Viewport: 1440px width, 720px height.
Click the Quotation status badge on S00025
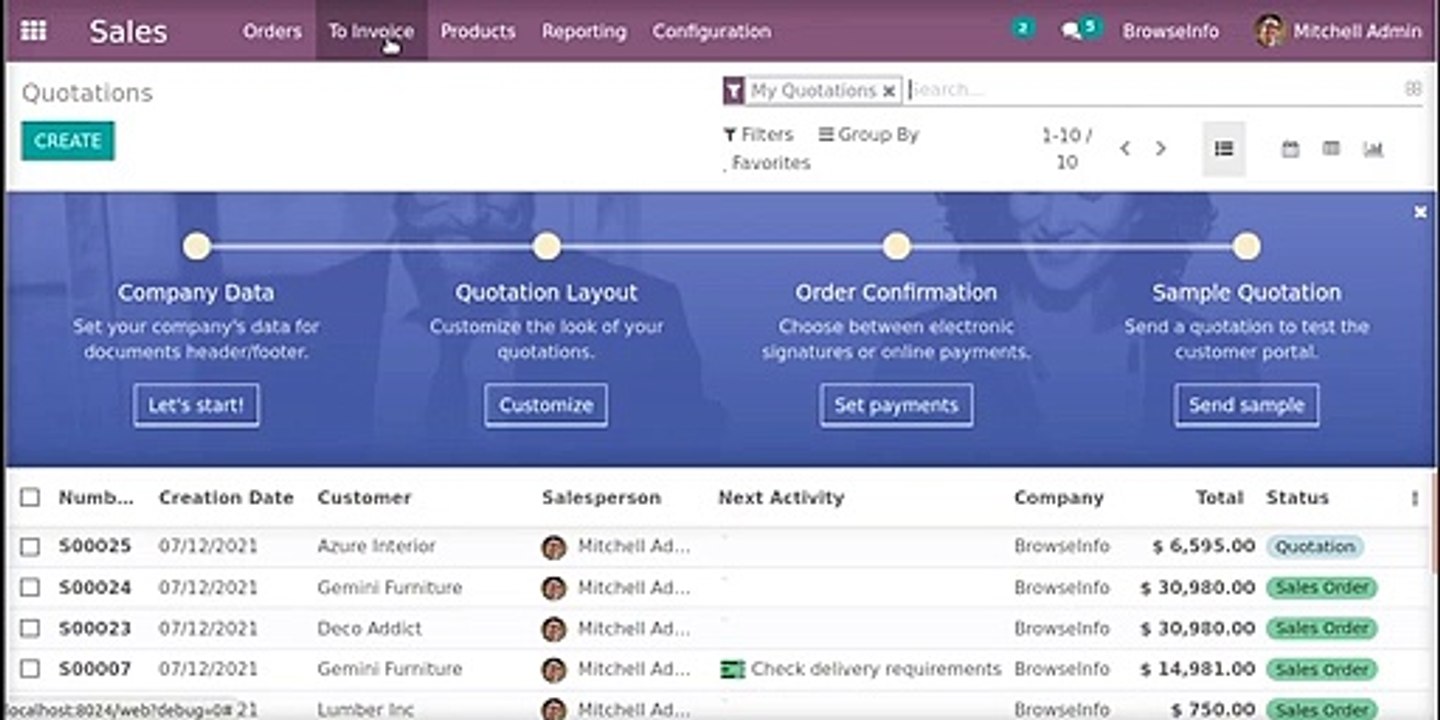tap(1315, 547)
